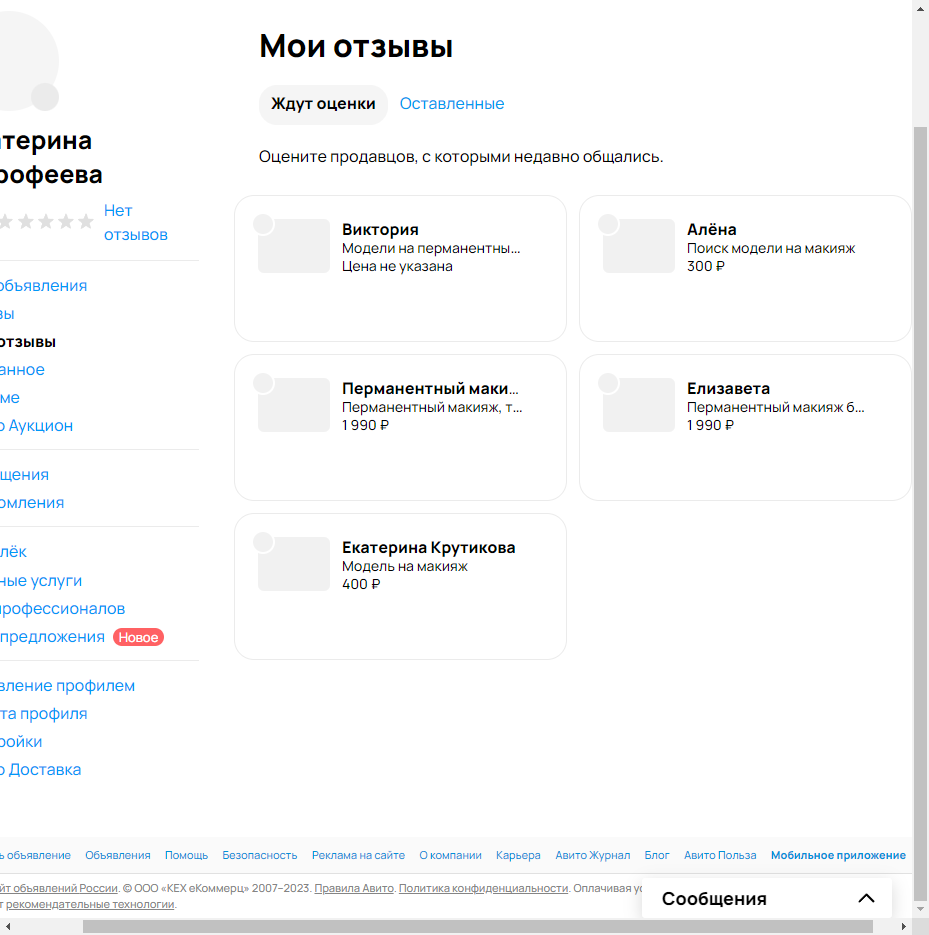Click the scroll-down arrow of vertical scrollbar
Viewport: 929px width, 935px height.
coord(920,909)
